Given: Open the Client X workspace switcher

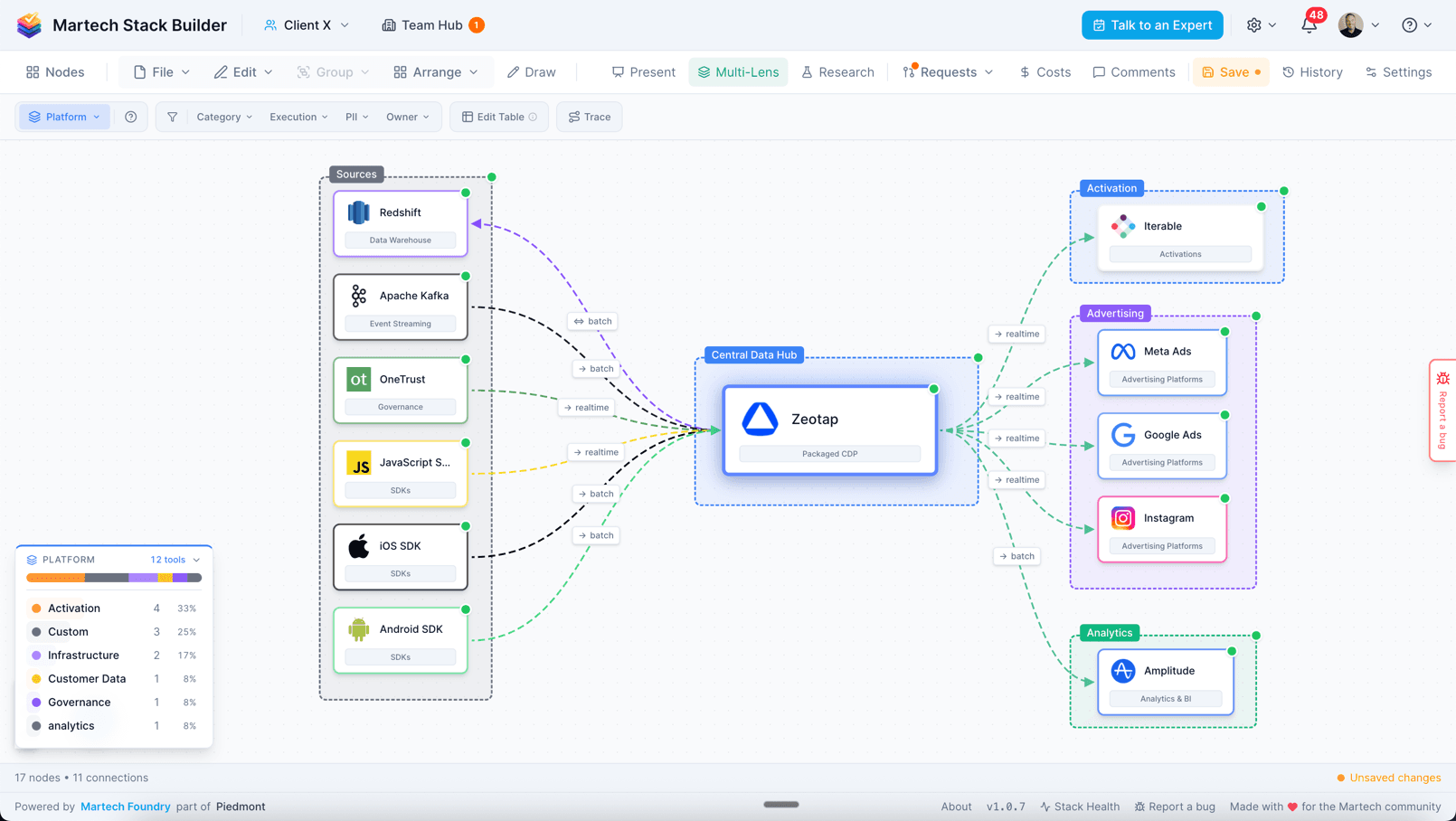Looking at the screenshot, I should tap(306, 24).
